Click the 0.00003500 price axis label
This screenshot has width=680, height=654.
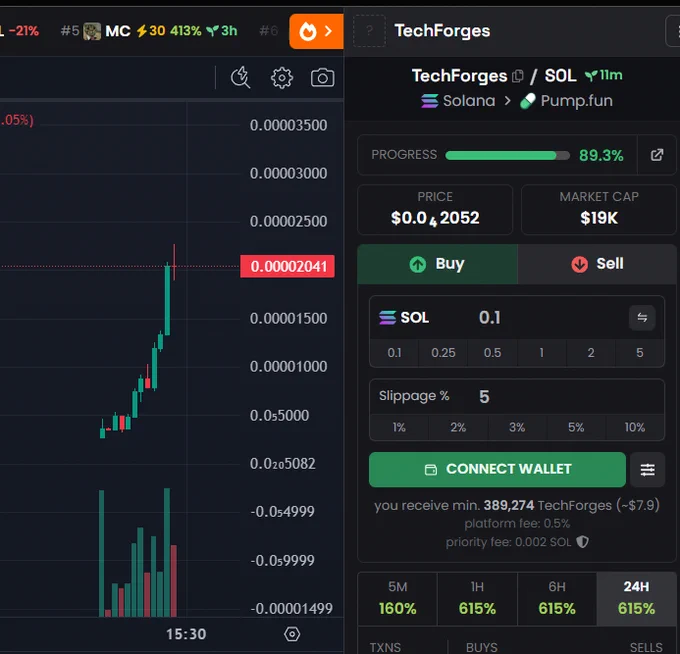[288, 125]
